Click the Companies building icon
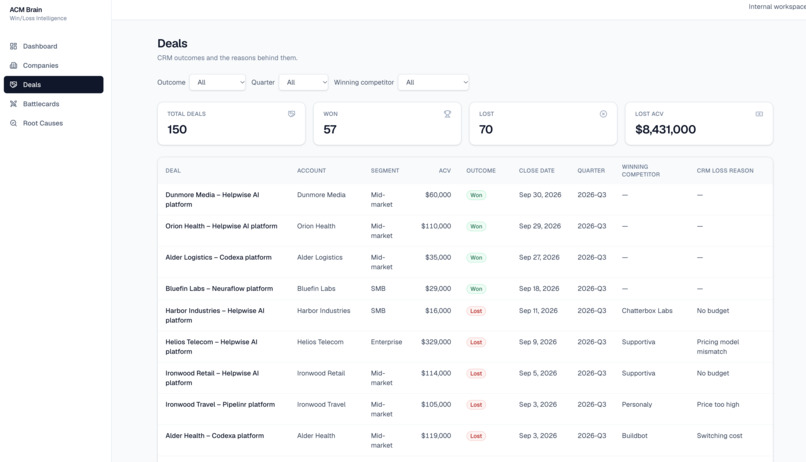Viewport: 806px width, 462px height. point(13,65)
